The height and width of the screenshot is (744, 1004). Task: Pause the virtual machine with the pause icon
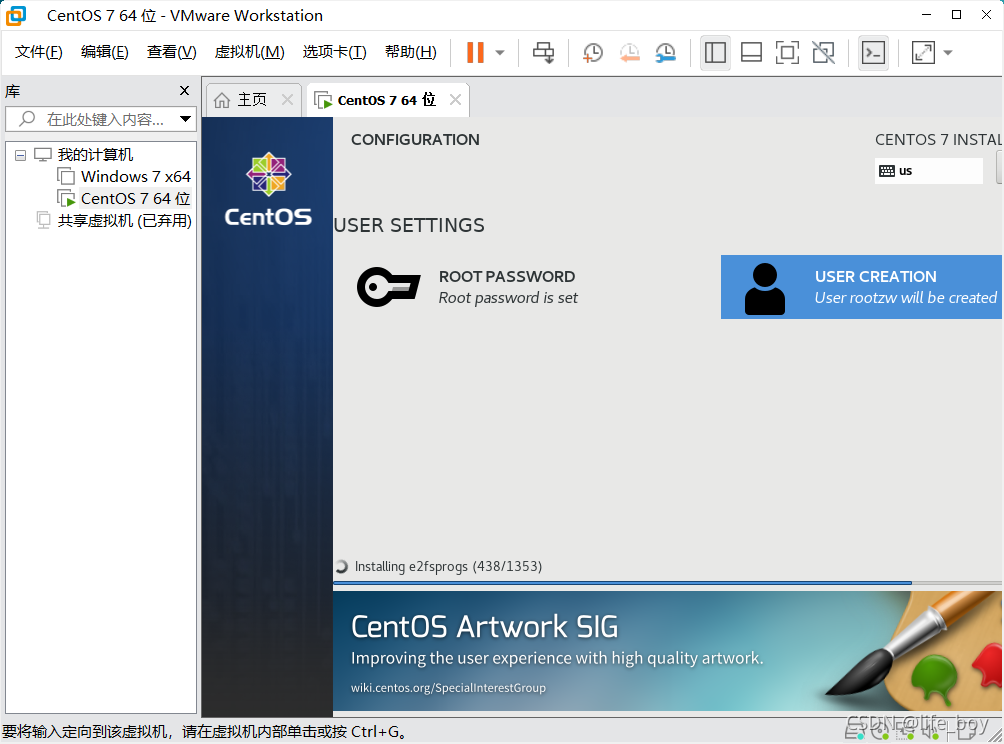pyautogui.click(x=475, y=53)
